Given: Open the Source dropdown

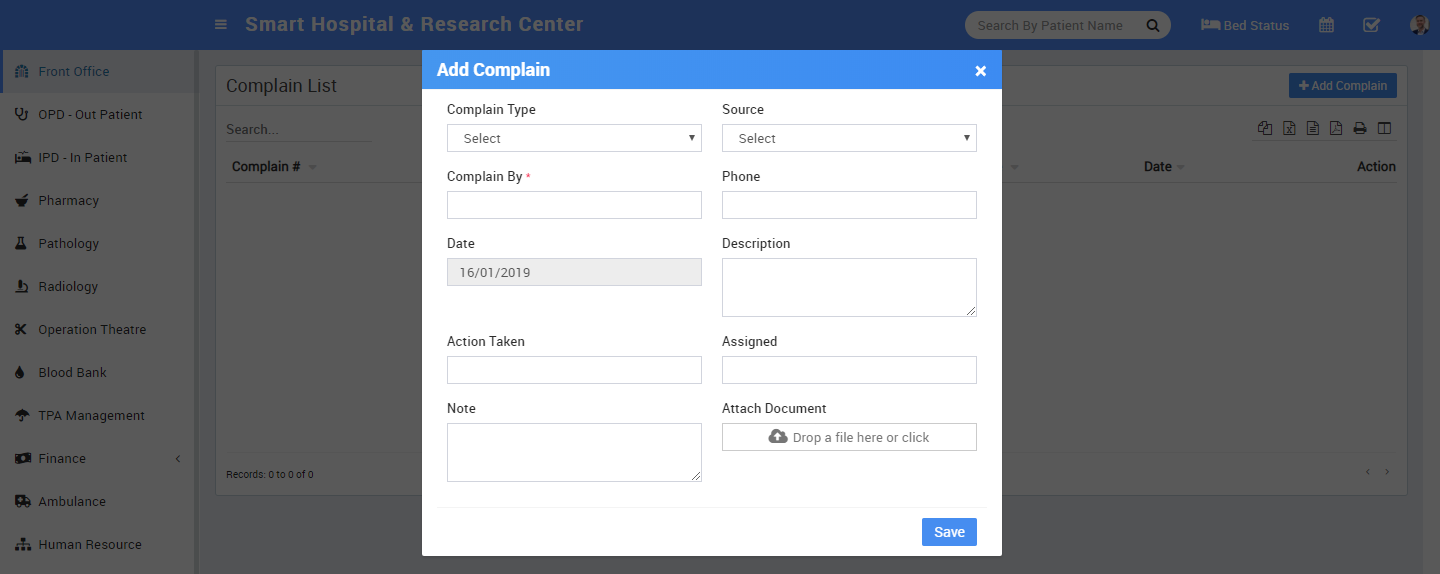Looking at the screenshot, I should (849, 138).
